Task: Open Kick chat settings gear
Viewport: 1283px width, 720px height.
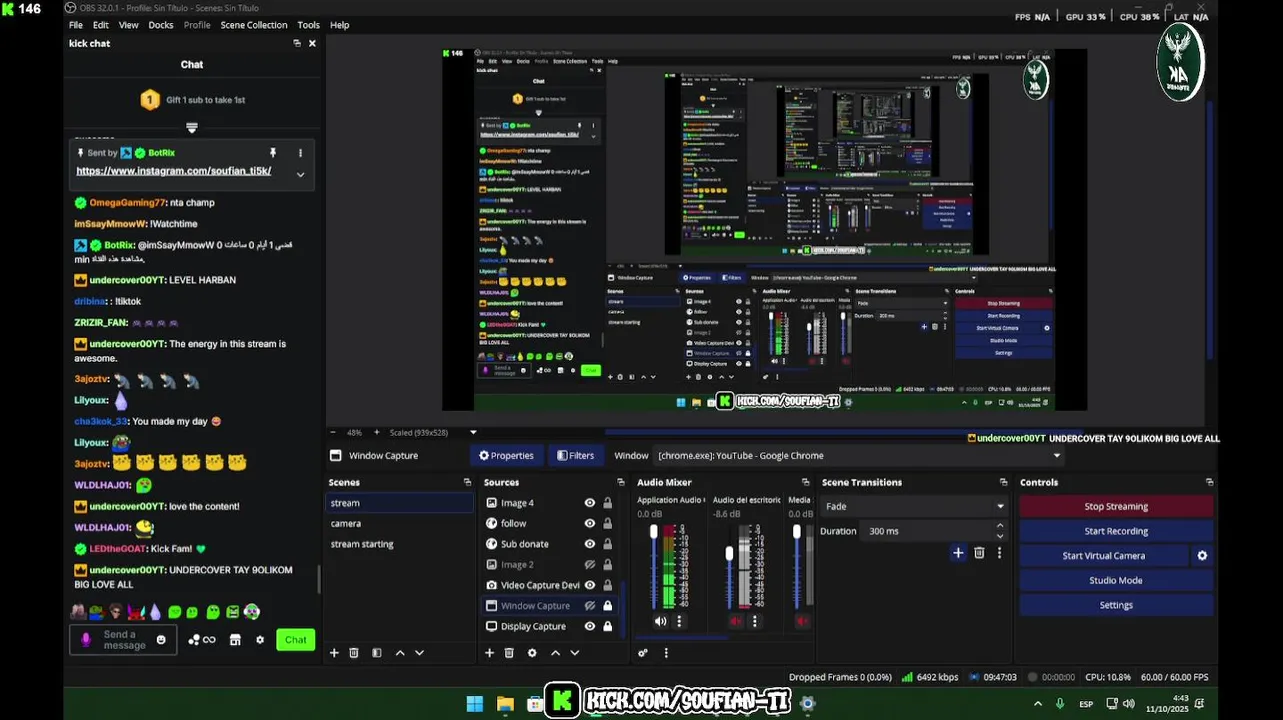Action: coord(260,640)
